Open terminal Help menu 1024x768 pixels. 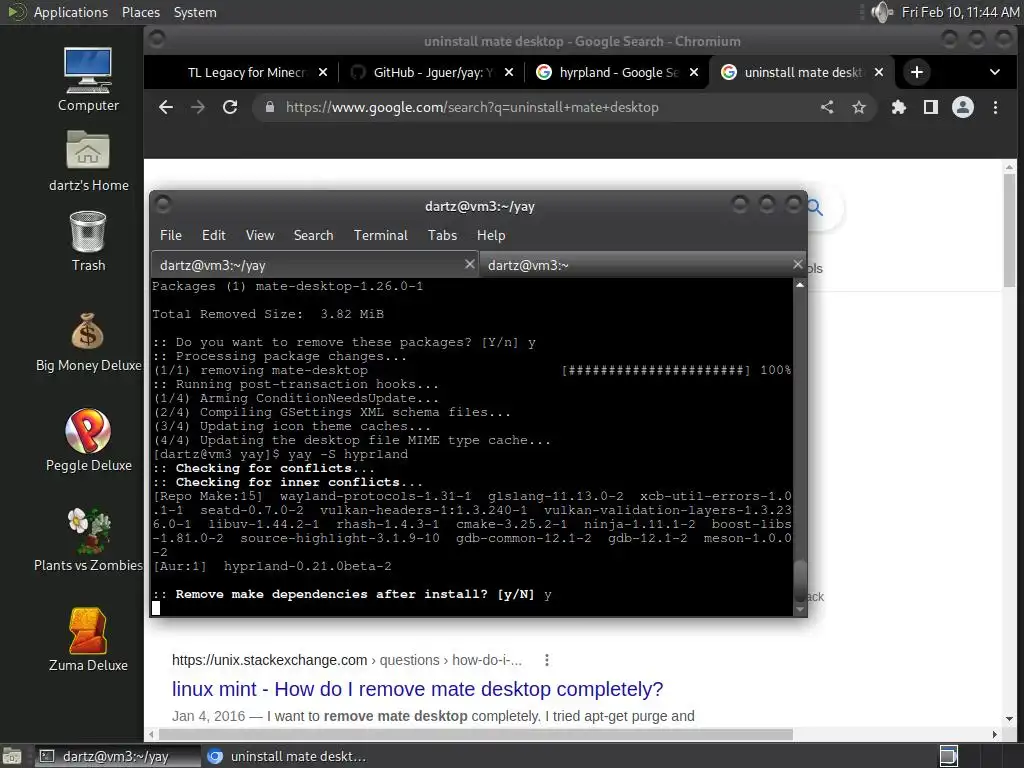click(491, 235)
